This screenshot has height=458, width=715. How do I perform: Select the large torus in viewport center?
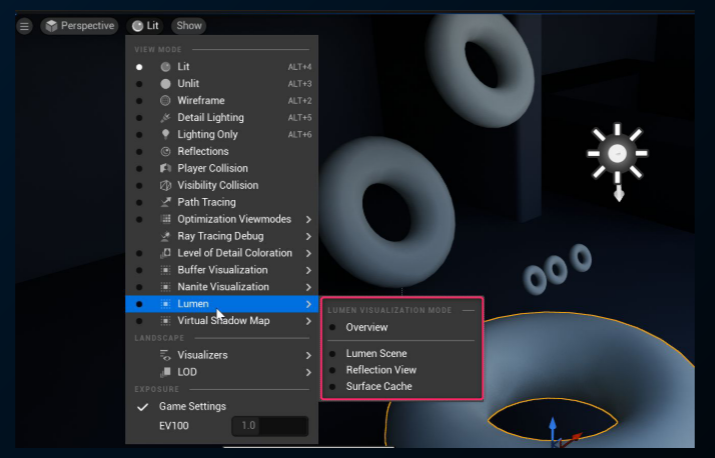point(387,212)
